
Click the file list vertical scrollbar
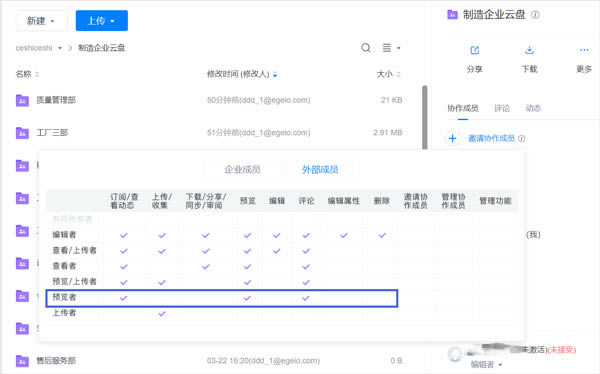click(x=424, y=118)
